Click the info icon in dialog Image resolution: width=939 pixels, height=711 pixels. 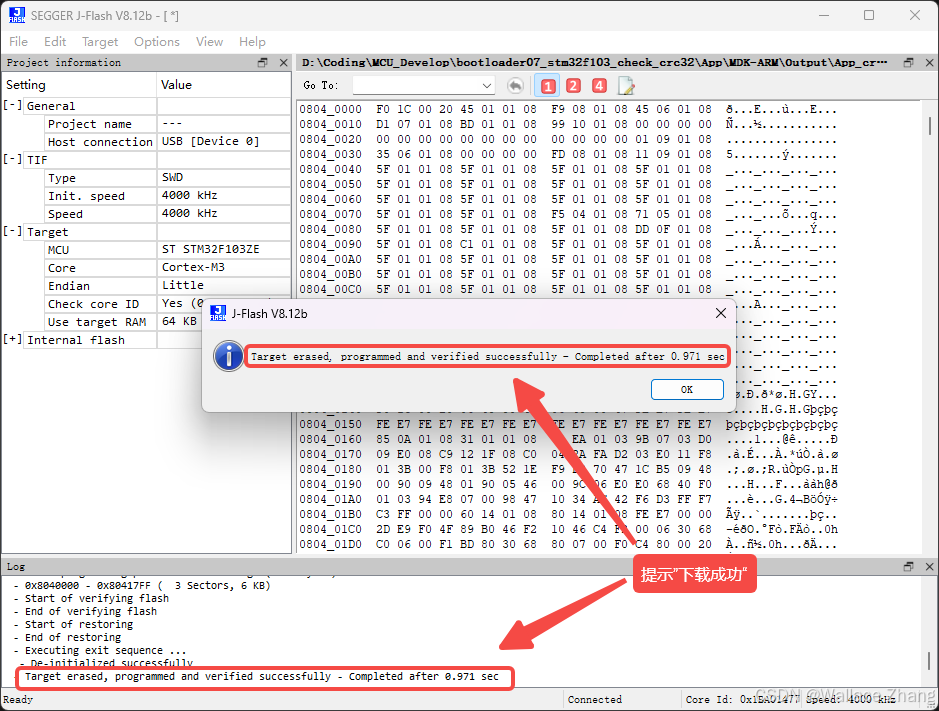[x=228, y=356]
